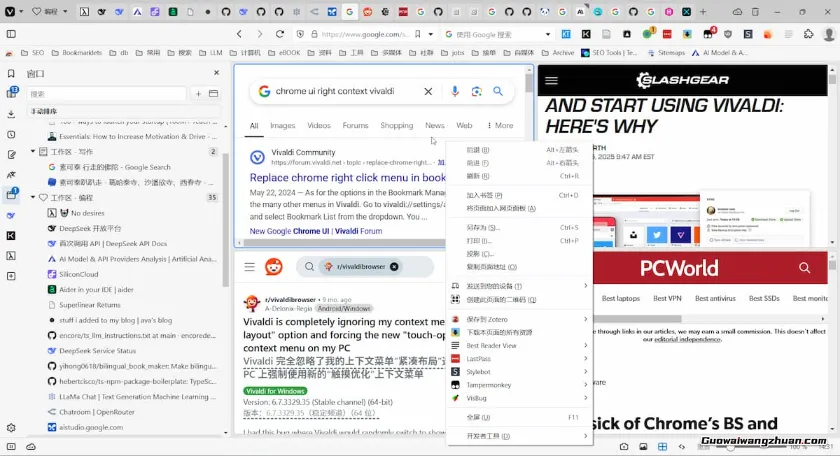The width and height of the screenshot is (840, 456).
Task: Switch to Google Videos tab
Action: tap(319, 125)
